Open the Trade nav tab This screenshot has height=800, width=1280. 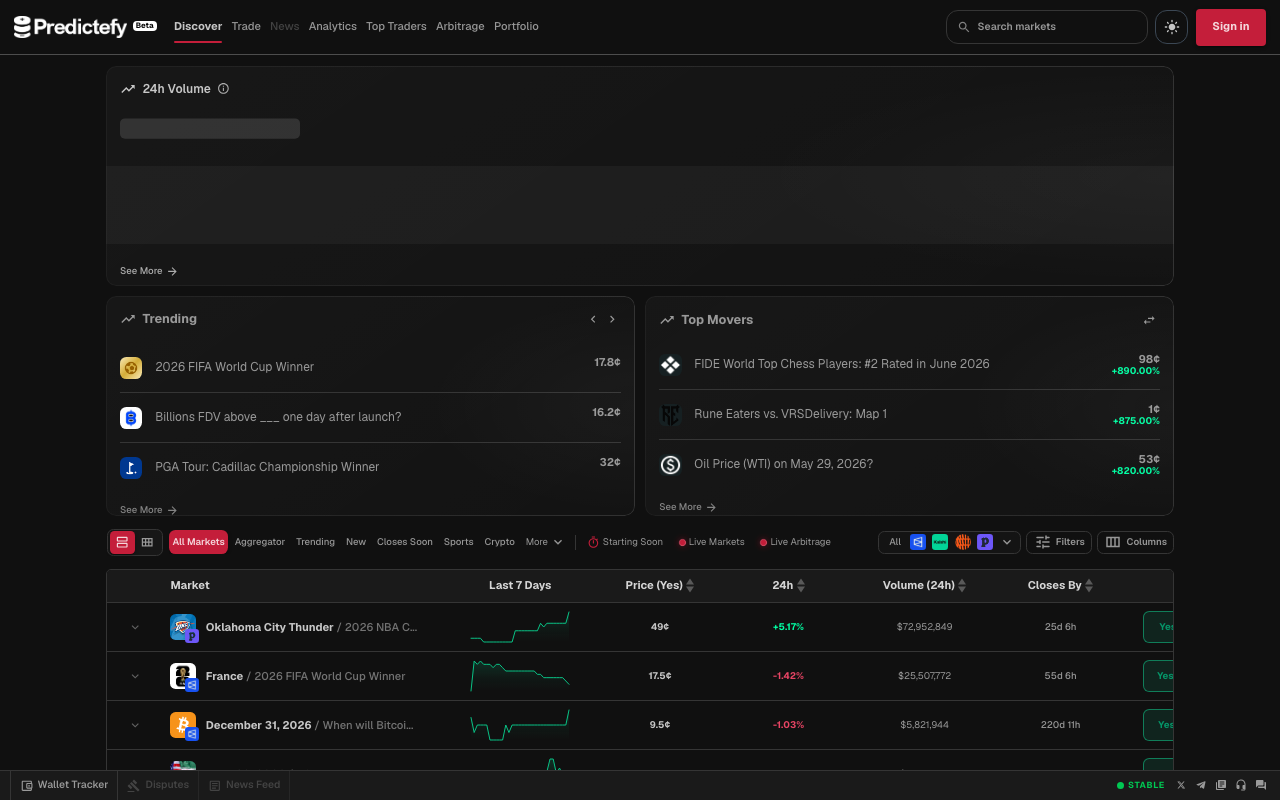coord(246,27)
